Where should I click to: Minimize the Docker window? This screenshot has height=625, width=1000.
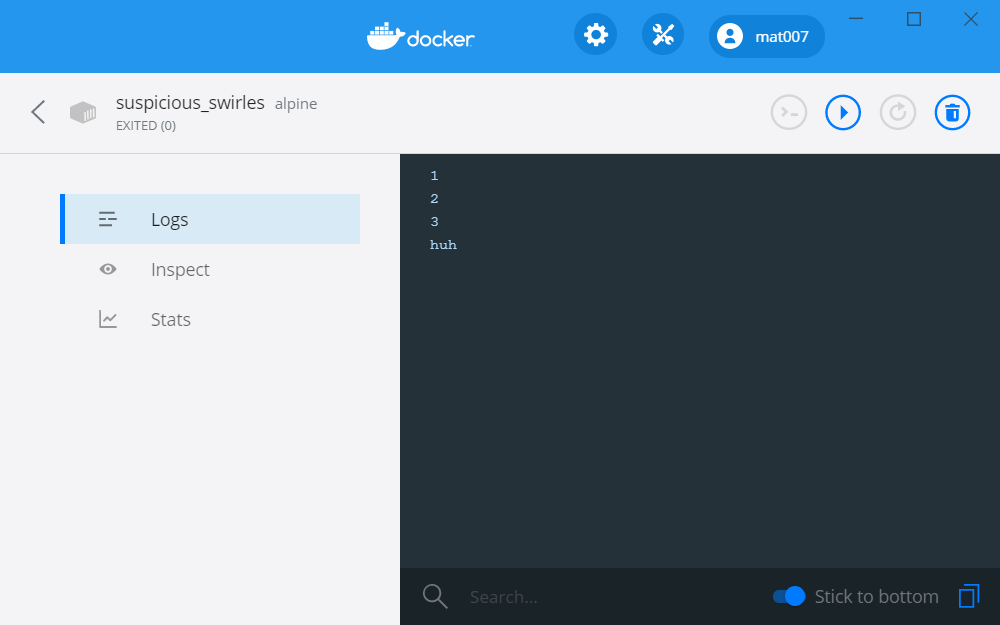tap(856, 18)
